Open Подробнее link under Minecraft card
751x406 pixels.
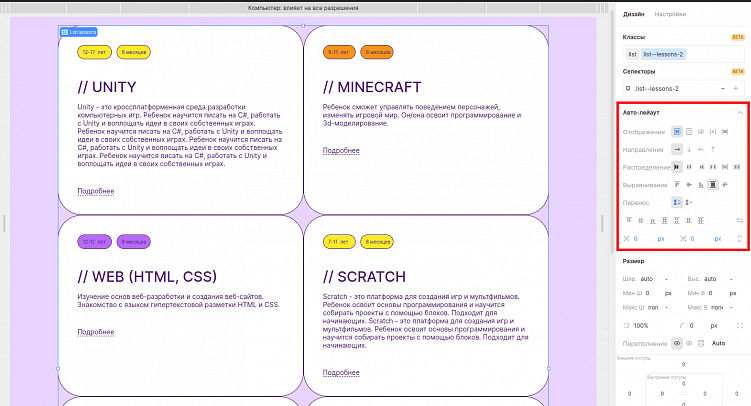341,150
